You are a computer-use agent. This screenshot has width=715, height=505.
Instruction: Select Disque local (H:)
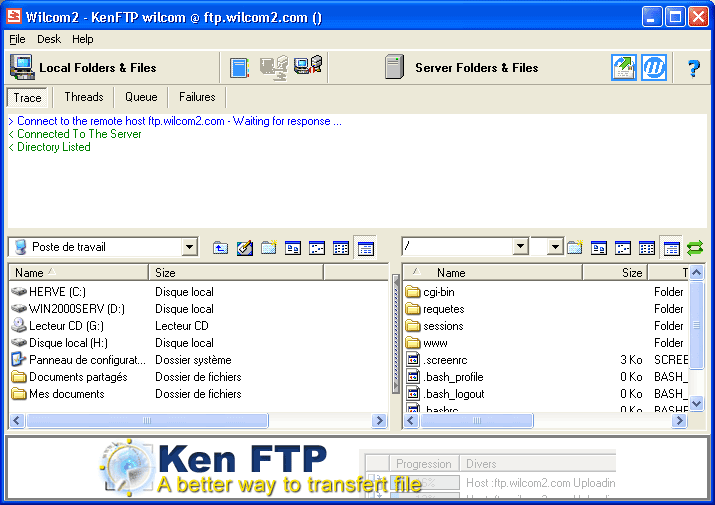click(x=59, y=343)
